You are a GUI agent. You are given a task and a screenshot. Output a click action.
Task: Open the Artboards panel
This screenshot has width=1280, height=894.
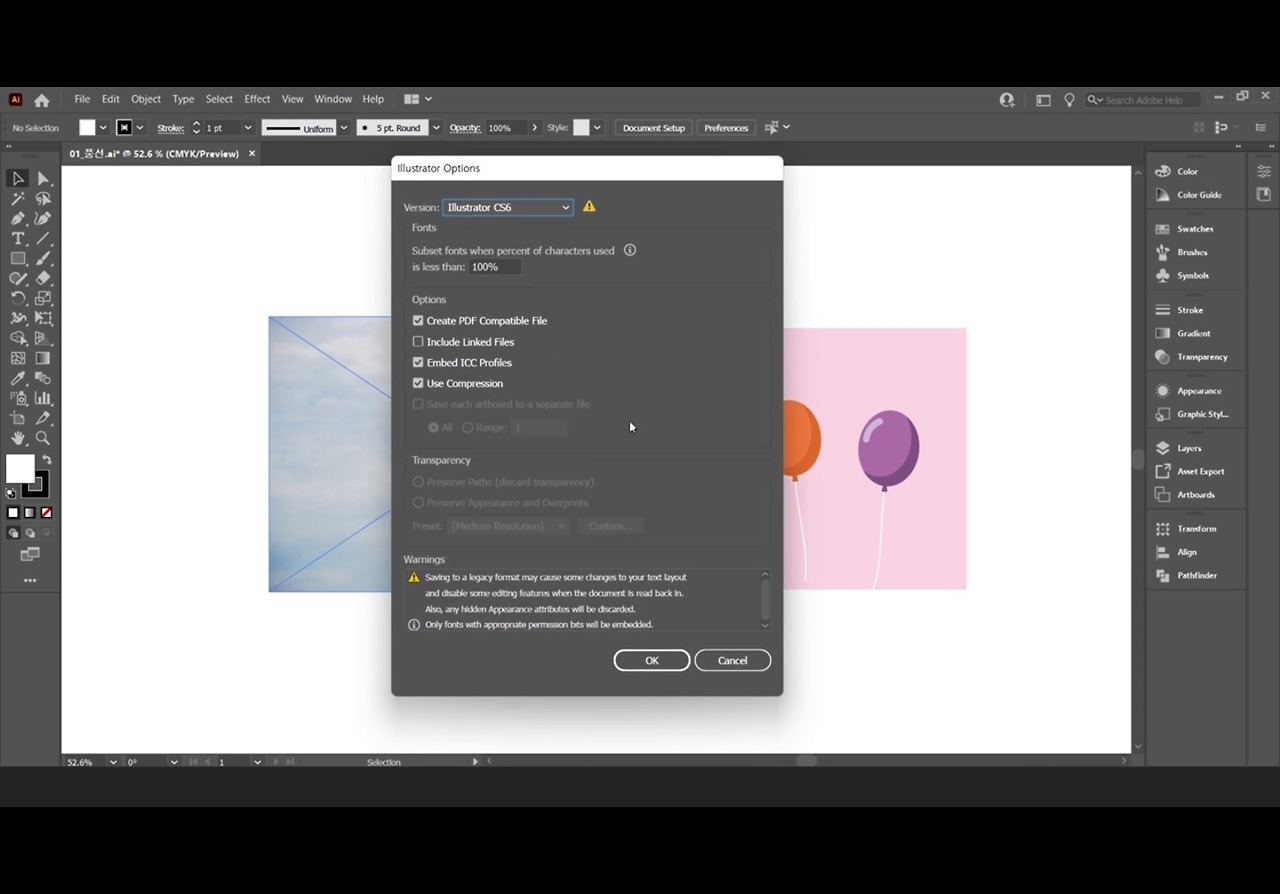coord(1195,495)
